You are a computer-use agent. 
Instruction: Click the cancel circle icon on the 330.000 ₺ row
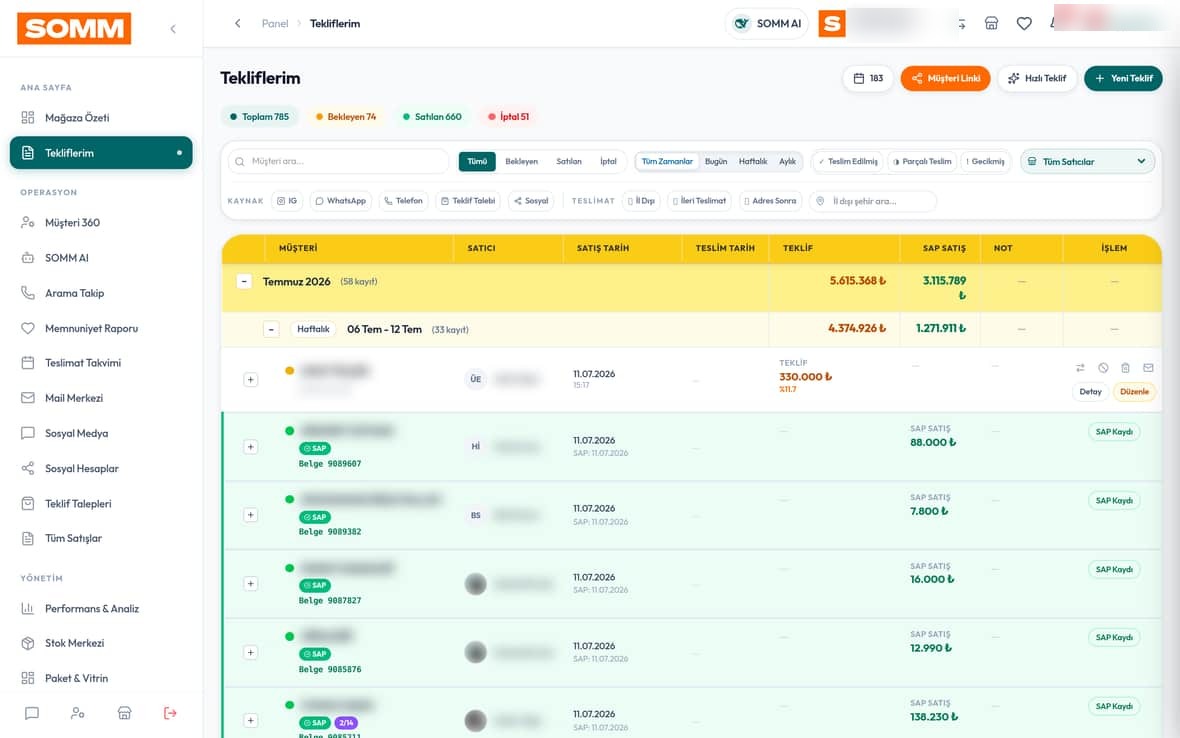click(1102, 368)
